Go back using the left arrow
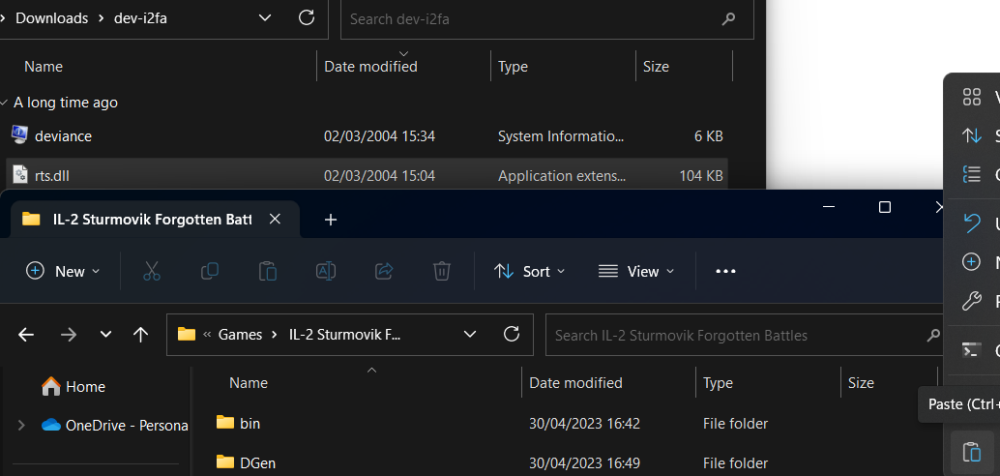Image resolution: width=1000 pixels, height=476 pixels. click(27, 335)
